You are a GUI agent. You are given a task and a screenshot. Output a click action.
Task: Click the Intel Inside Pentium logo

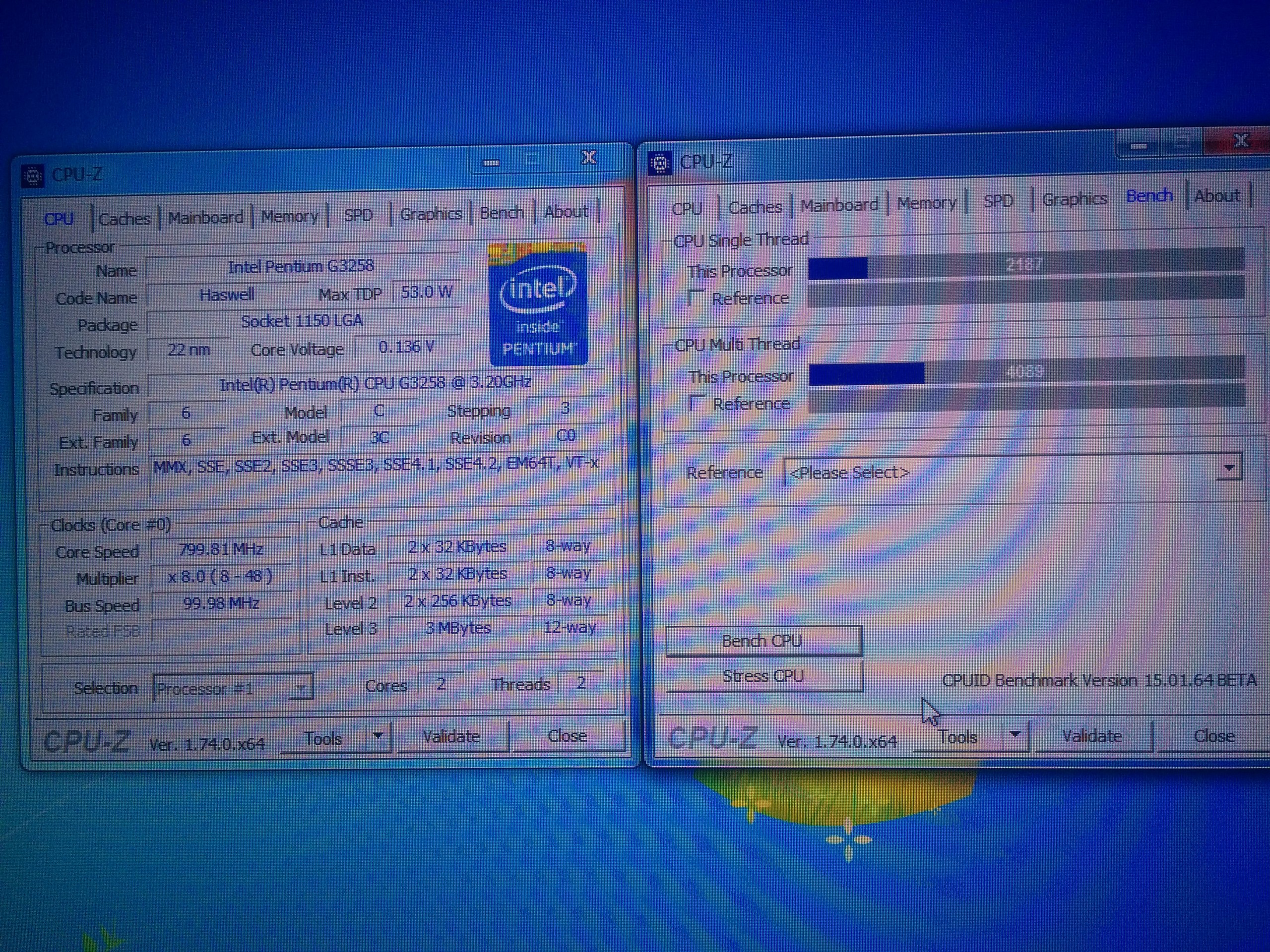(538, 305)
